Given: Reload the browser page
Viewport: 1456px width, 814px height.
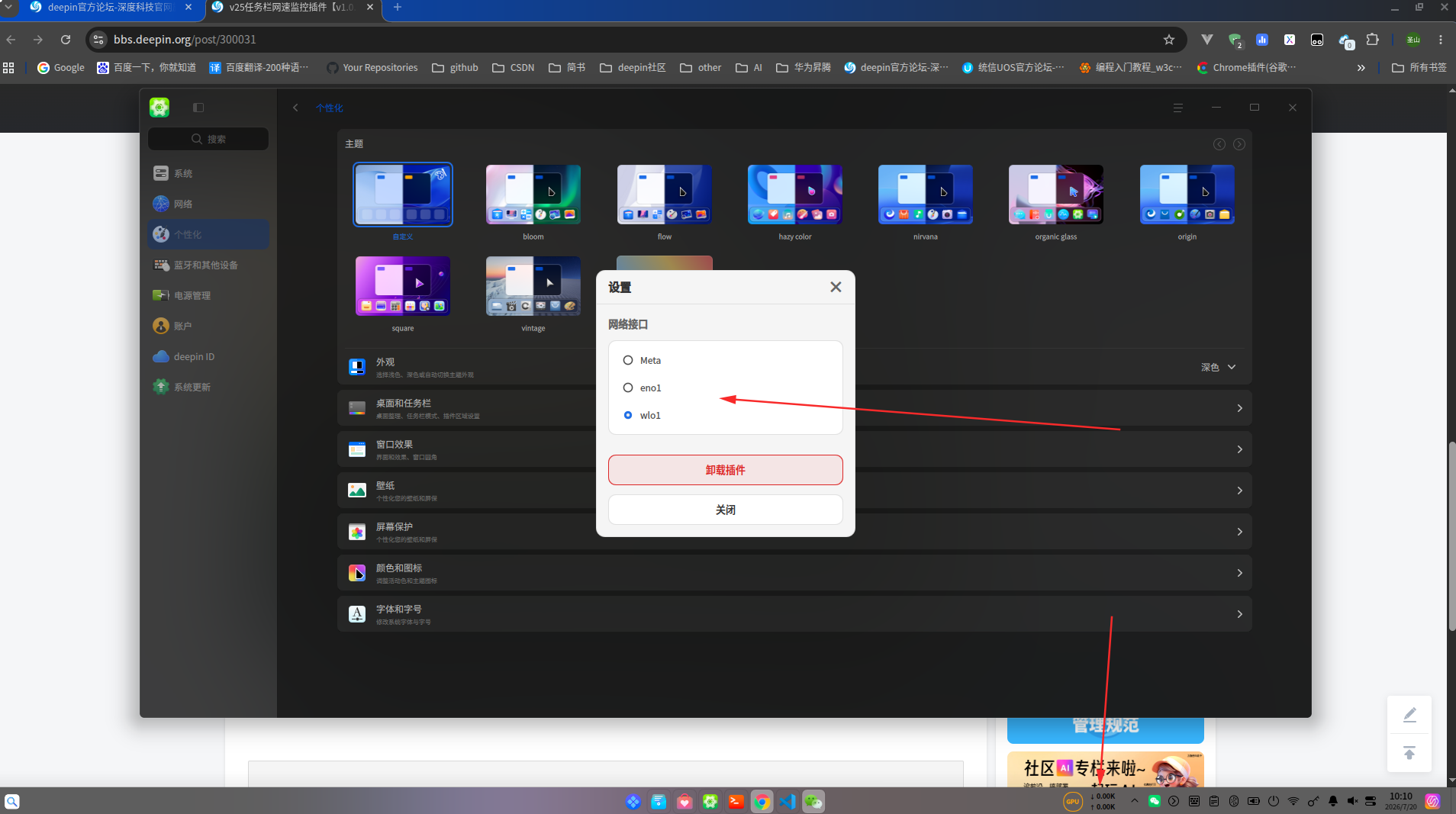Looking at the screenshot, I should [x=66, y=40].
